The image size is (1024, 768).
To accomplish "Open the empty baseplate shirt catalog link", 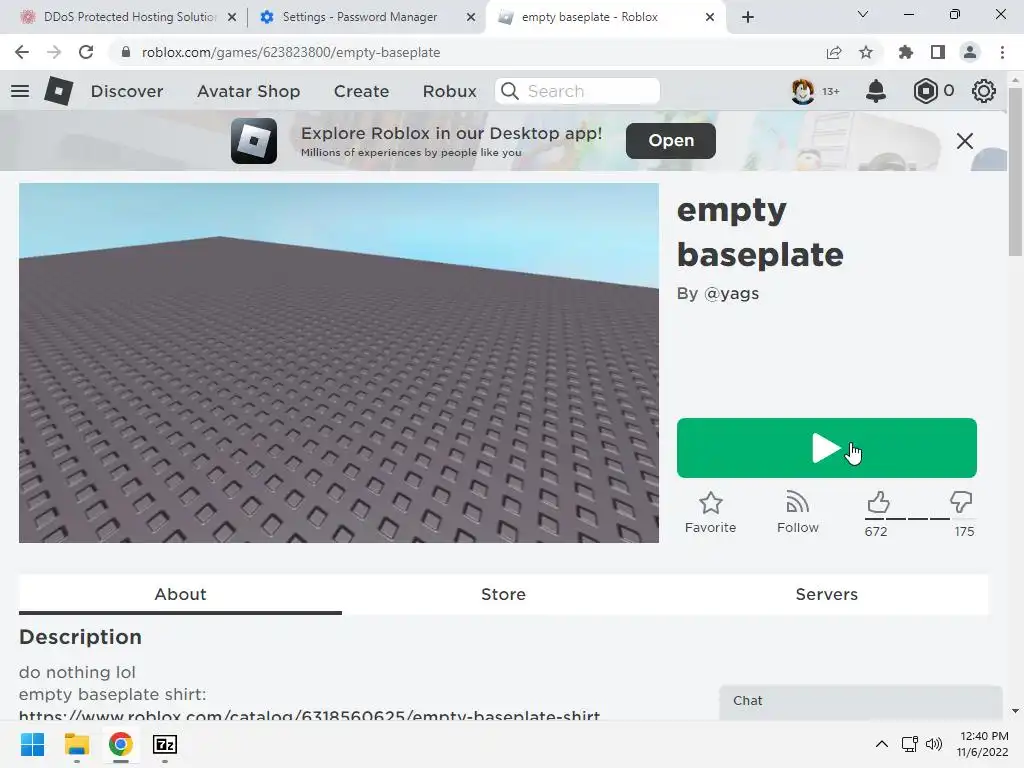I will 309,716.
